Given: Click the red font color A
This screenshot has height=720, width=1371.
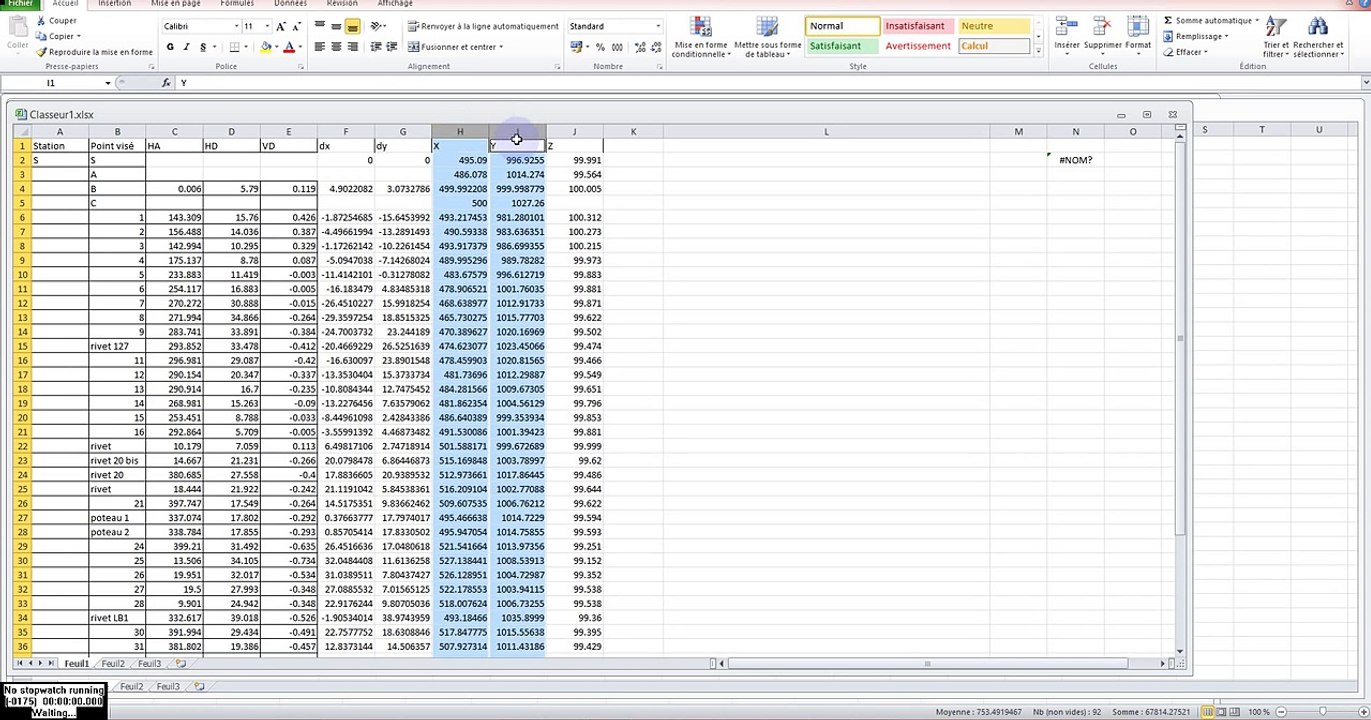Looking at the screenshot, I should click(x=288, y=47).
